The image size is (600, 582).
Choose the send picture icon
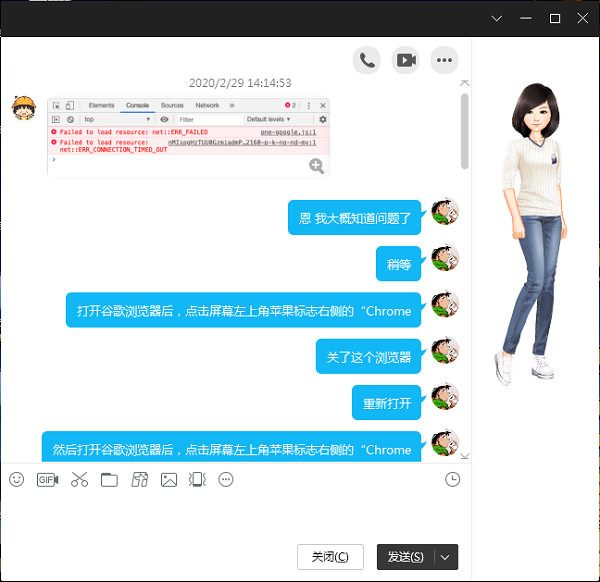(x=169, y=479)
